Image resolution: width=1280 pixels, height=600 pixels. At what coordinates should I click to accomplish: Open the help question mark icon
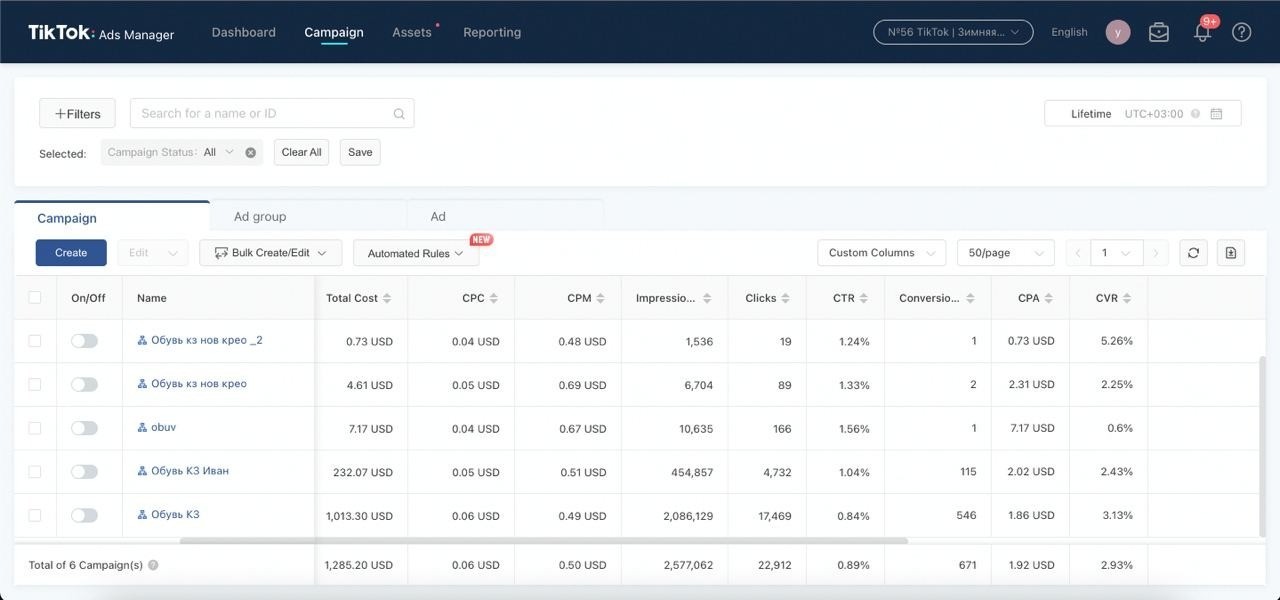tap(1241, 32)
